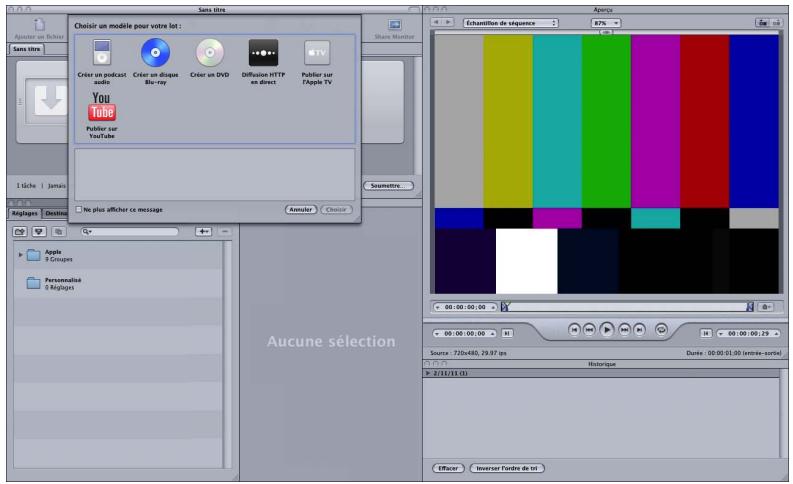
Task: Click the Effacer button in Historique
Action: click(449, 467)
